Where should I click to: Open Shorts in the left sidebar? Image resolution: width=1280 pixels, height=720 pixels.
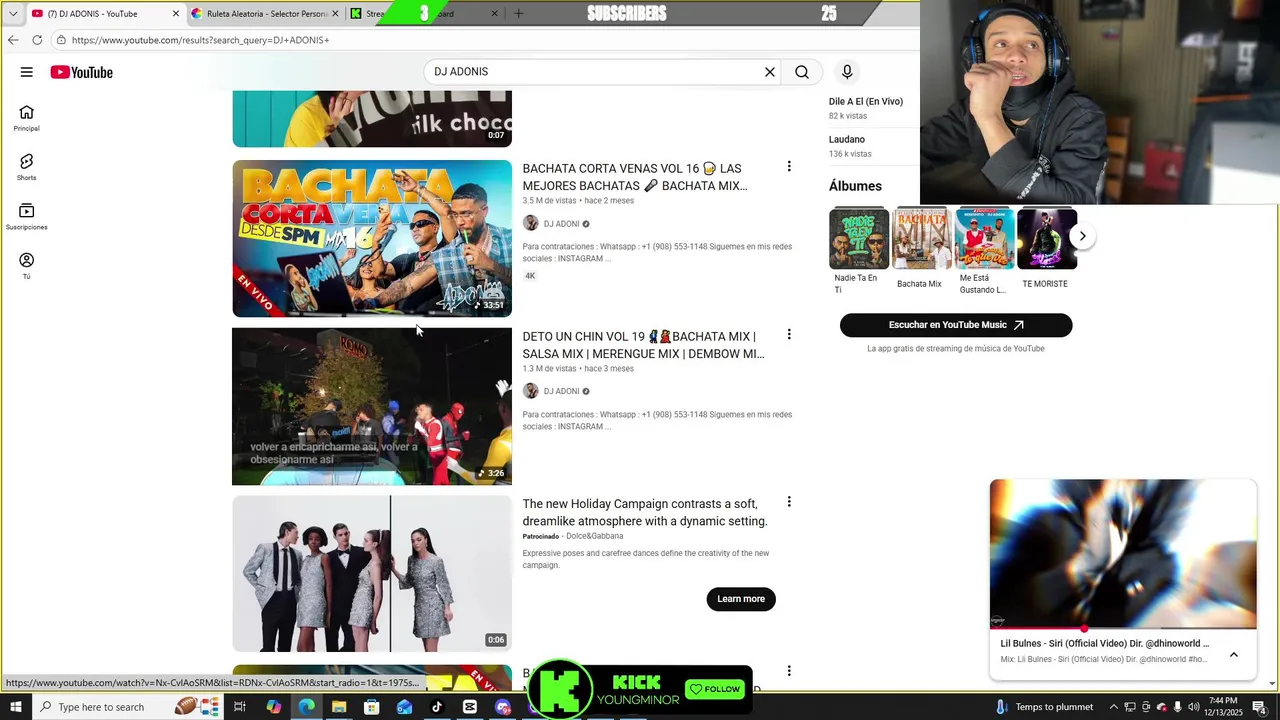(27, 167)
